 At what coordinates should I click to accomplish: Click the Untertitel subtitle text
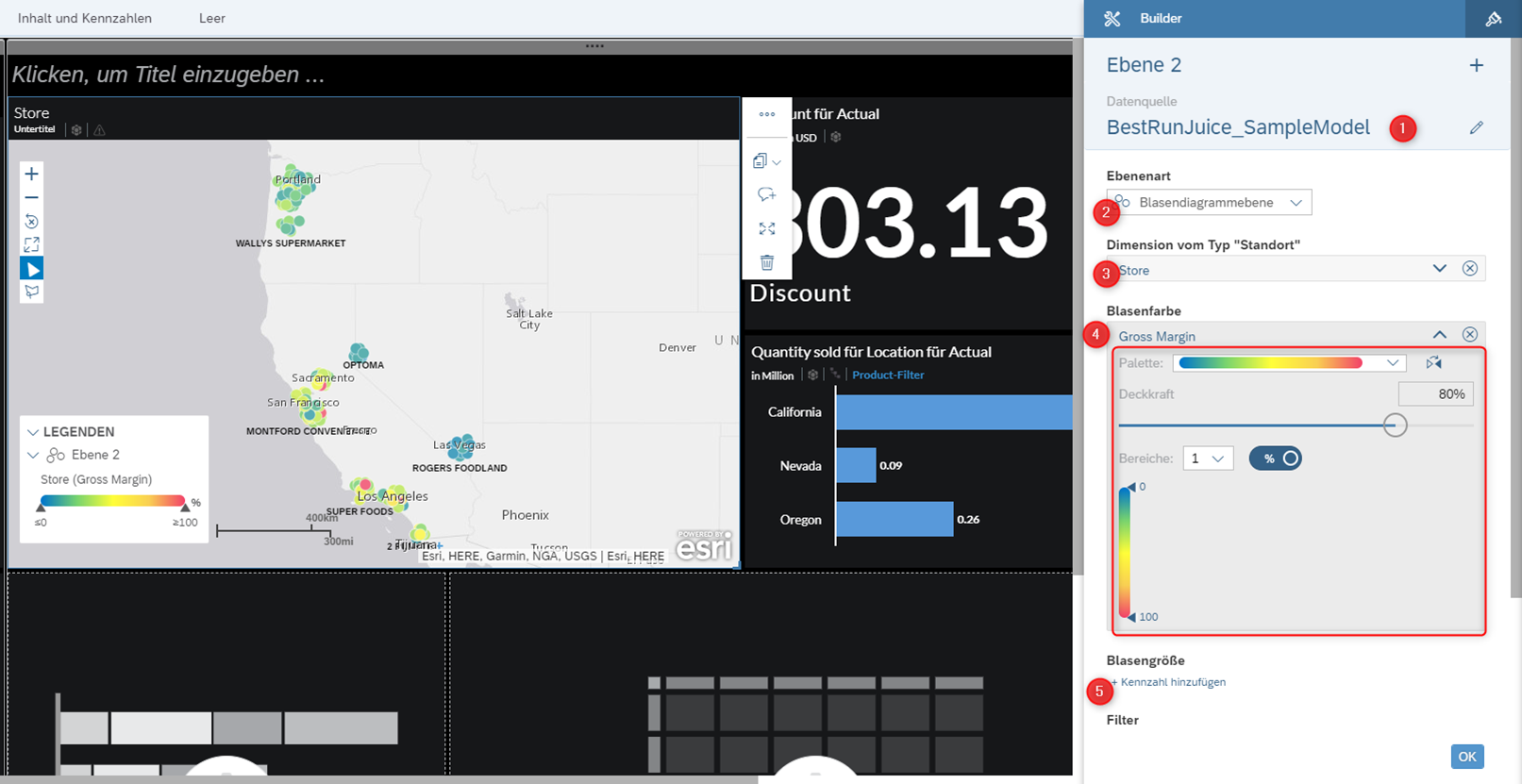(35, 129)
